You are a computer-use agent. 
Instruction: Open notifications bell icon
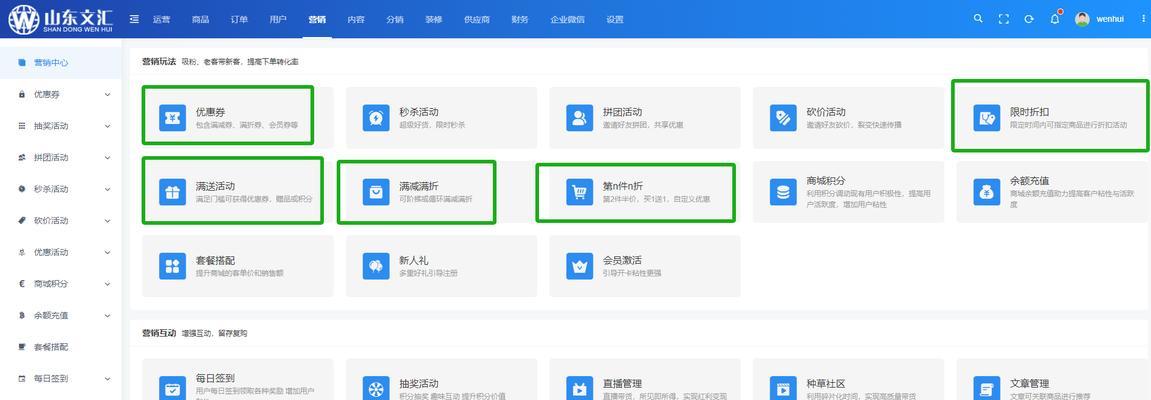[x=1055, y=19]
